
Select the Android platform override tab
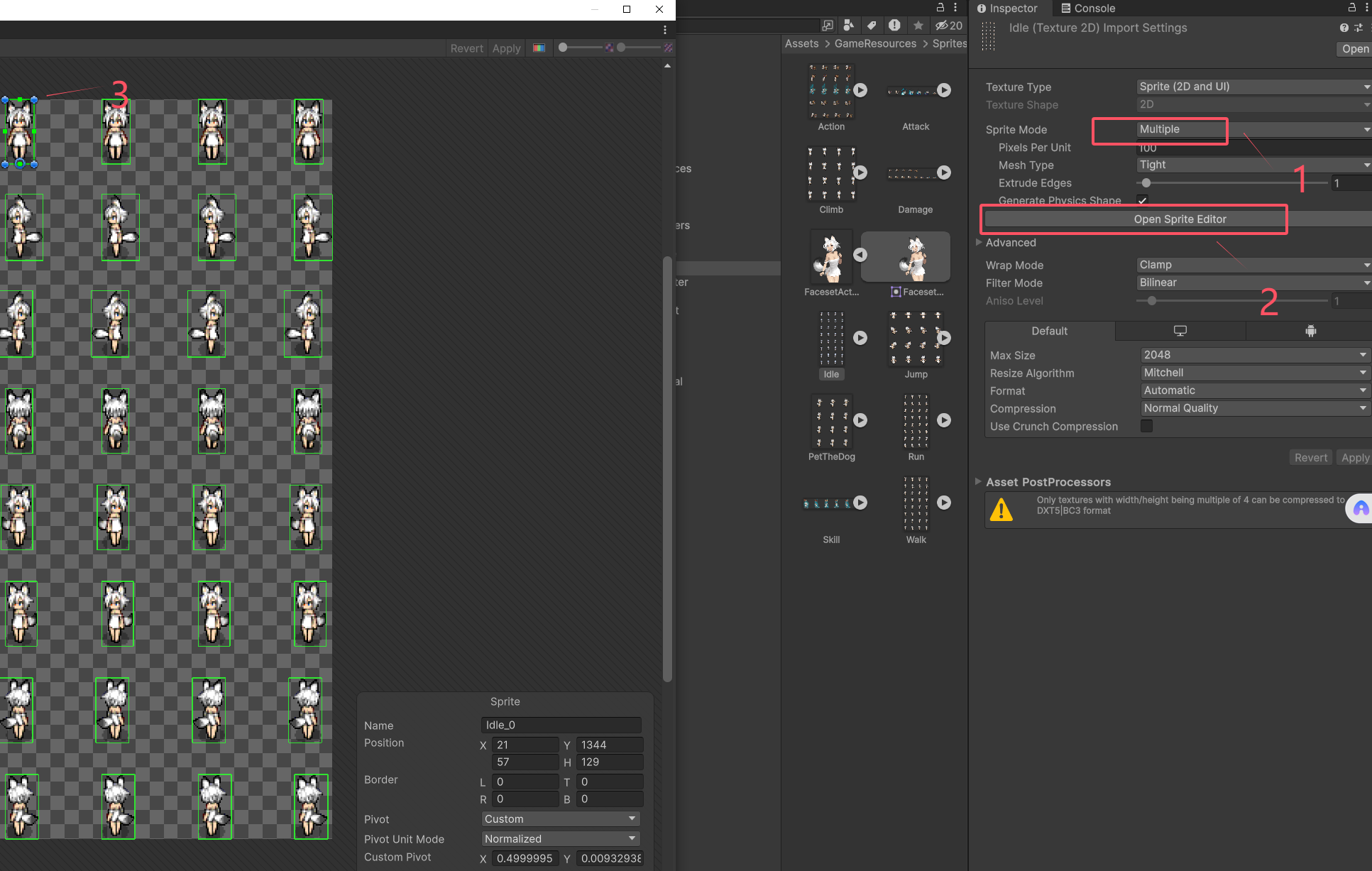(1310, 331)
